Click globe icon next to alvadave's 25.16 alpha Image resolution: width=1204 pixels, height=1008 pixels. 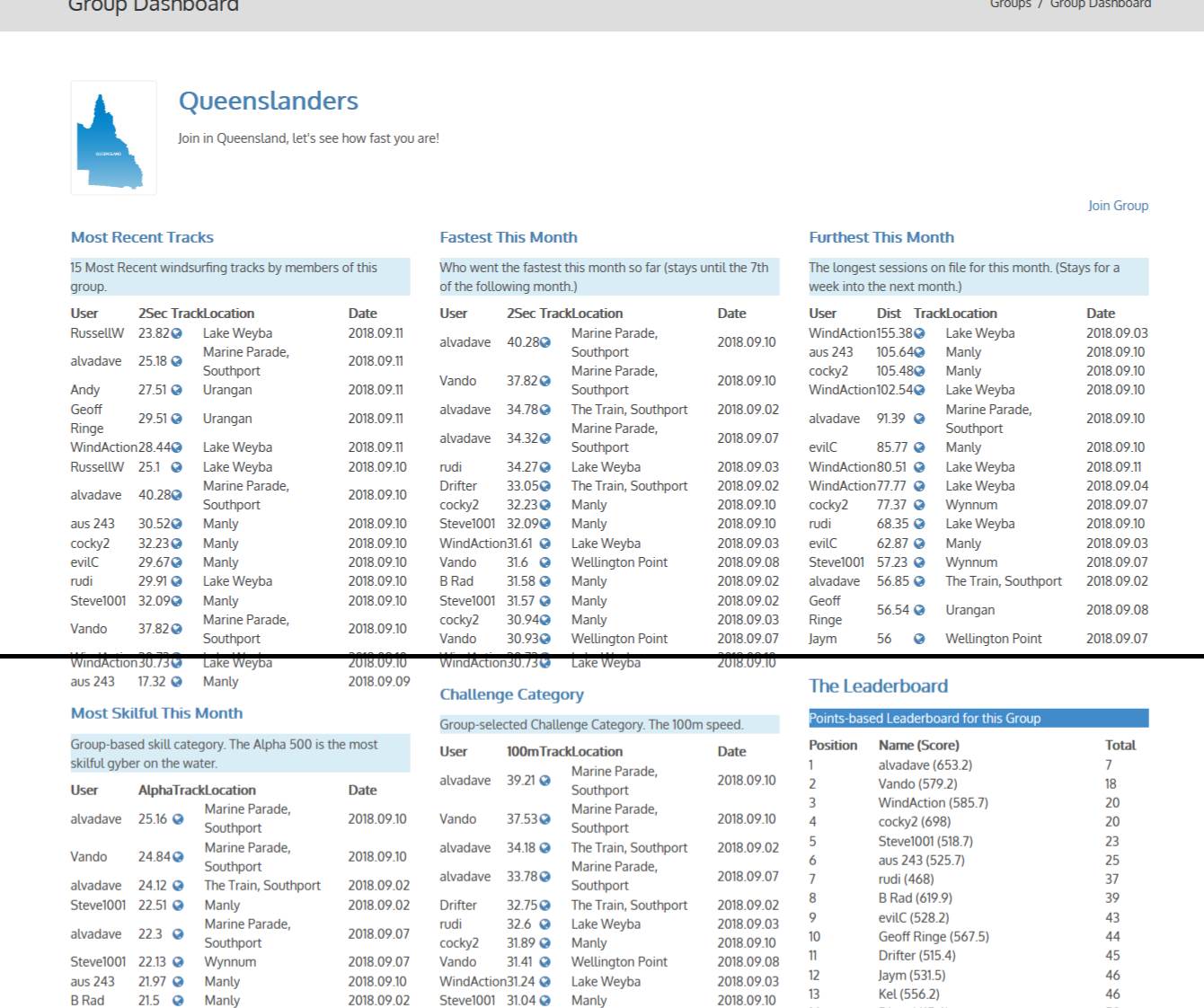[178, 819]
